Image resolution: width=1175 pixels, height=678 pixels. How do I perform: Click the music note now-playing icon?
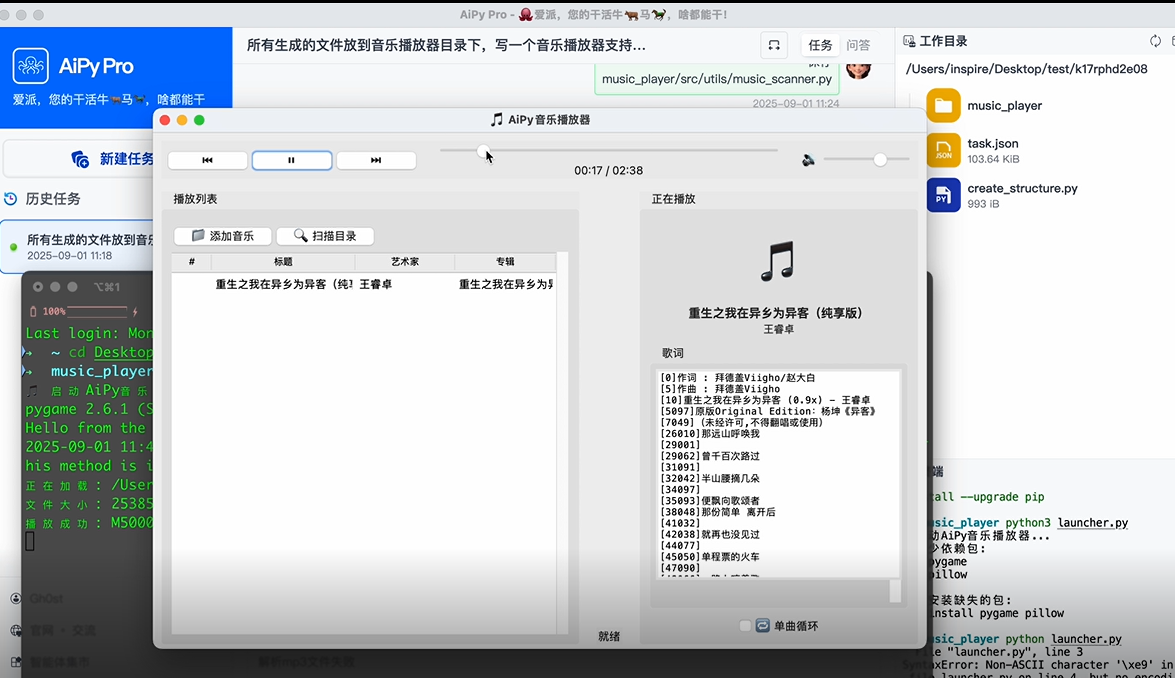coord(777,261)
